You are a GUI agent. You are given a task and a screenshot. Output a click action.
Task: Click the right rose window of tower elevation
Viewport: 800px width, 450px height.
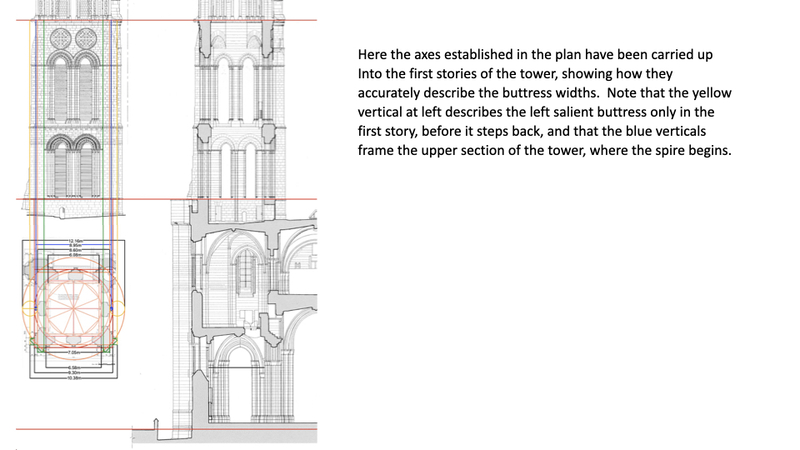pos(86,39)
